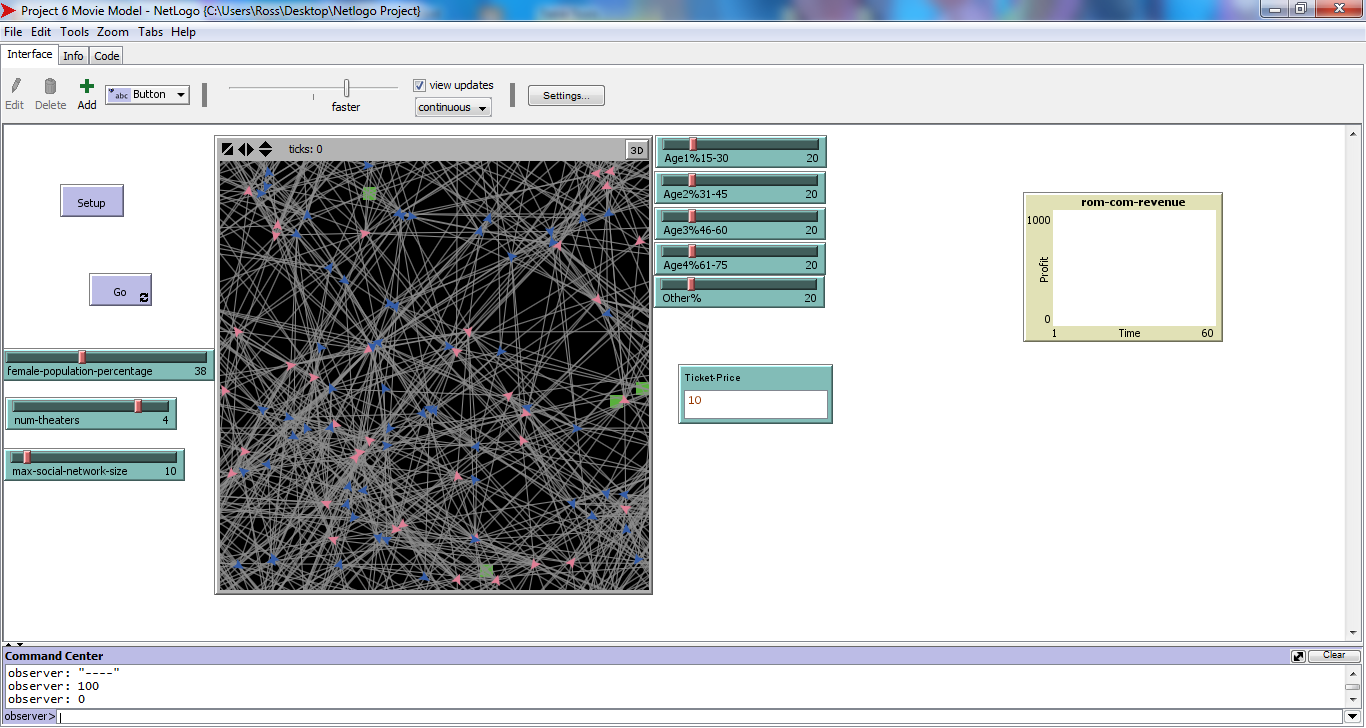Click the left-right arrows icon on view

(246, 149)
